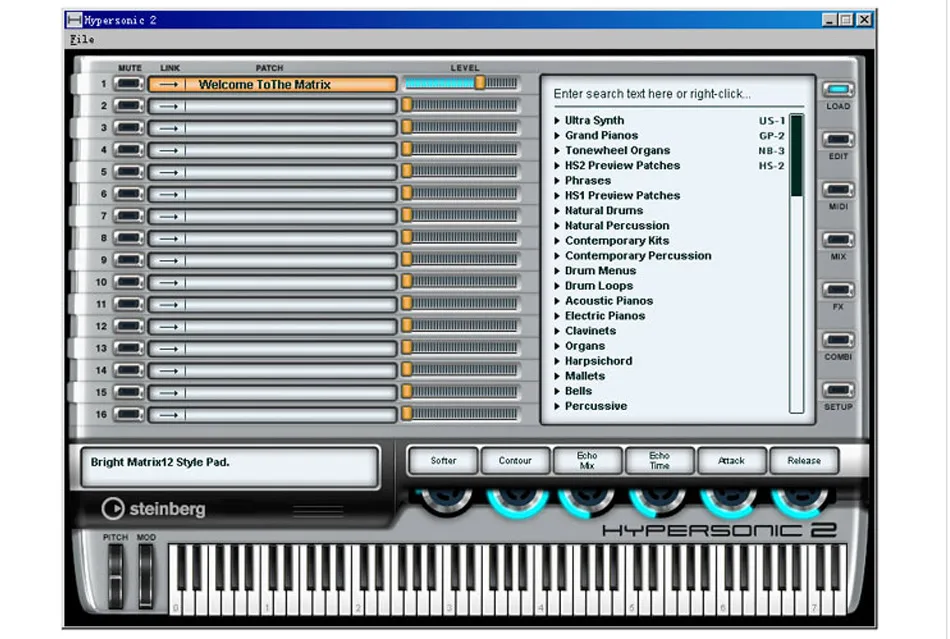Viewport: 950px width, 639px height.
Task: Expand the Ultra Synth category
Action: click(x=557, y=121)
